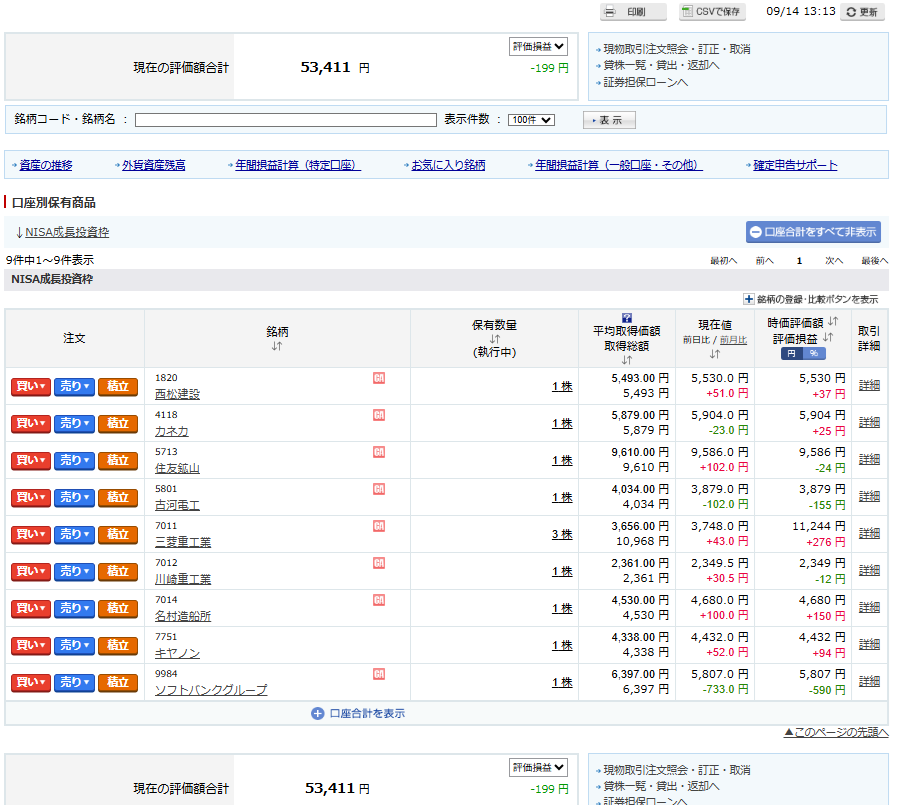897x805 pixels.
Task: Click the 印刷 print button
Action: 633,12
